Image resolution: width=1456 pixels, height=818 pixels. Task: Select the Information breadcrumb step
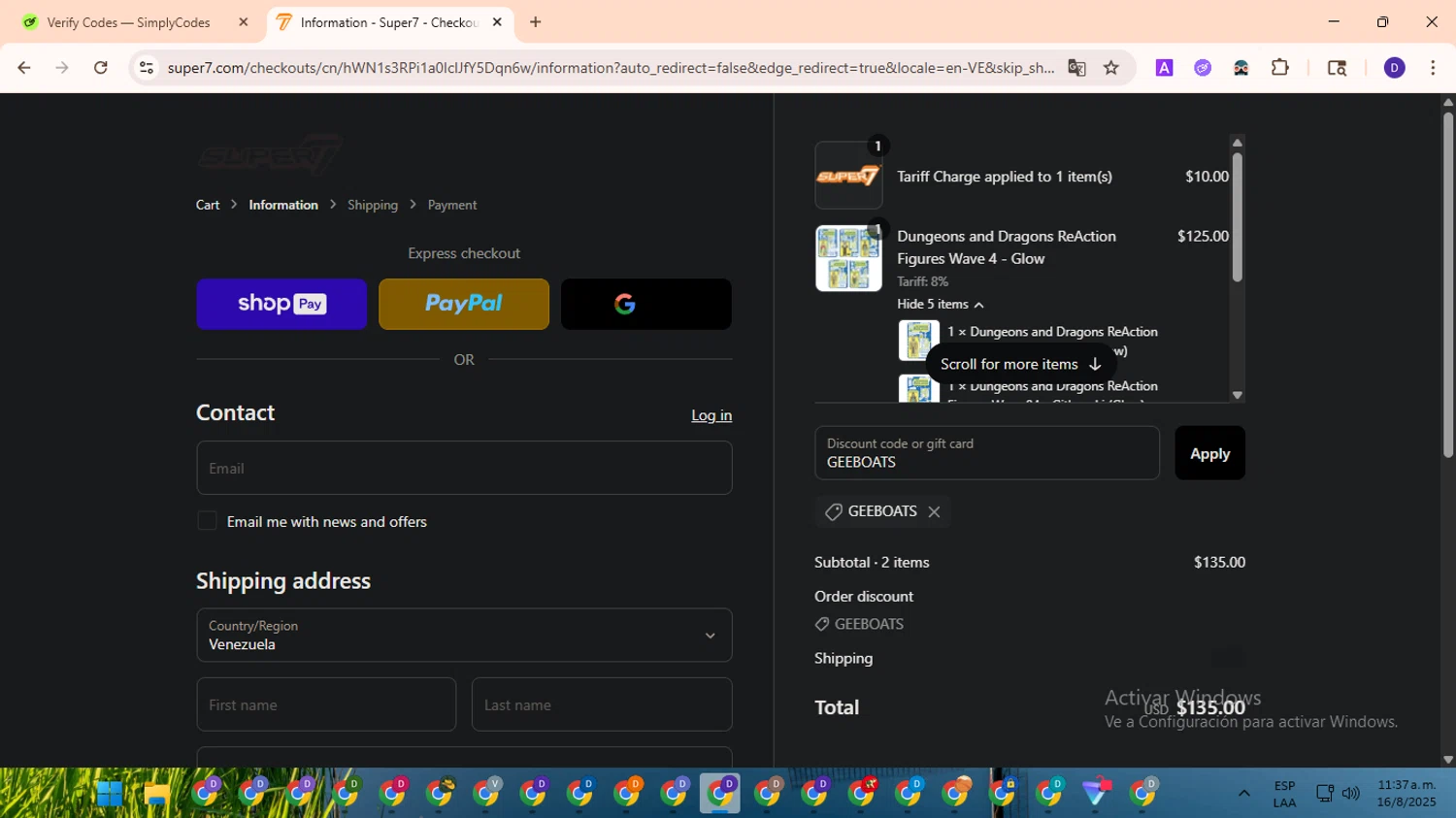[283, 205]
